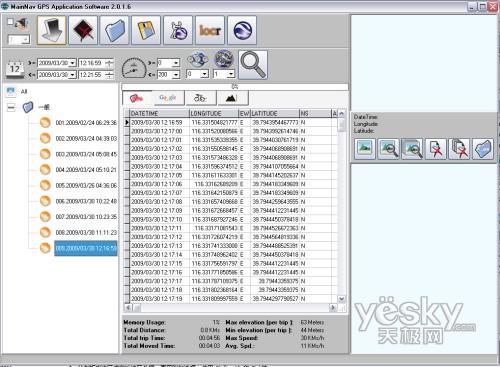The height and width of the screenshot is (367, 500).
Task: Open the end date dropdown
Action: click(x=72, y=75)
